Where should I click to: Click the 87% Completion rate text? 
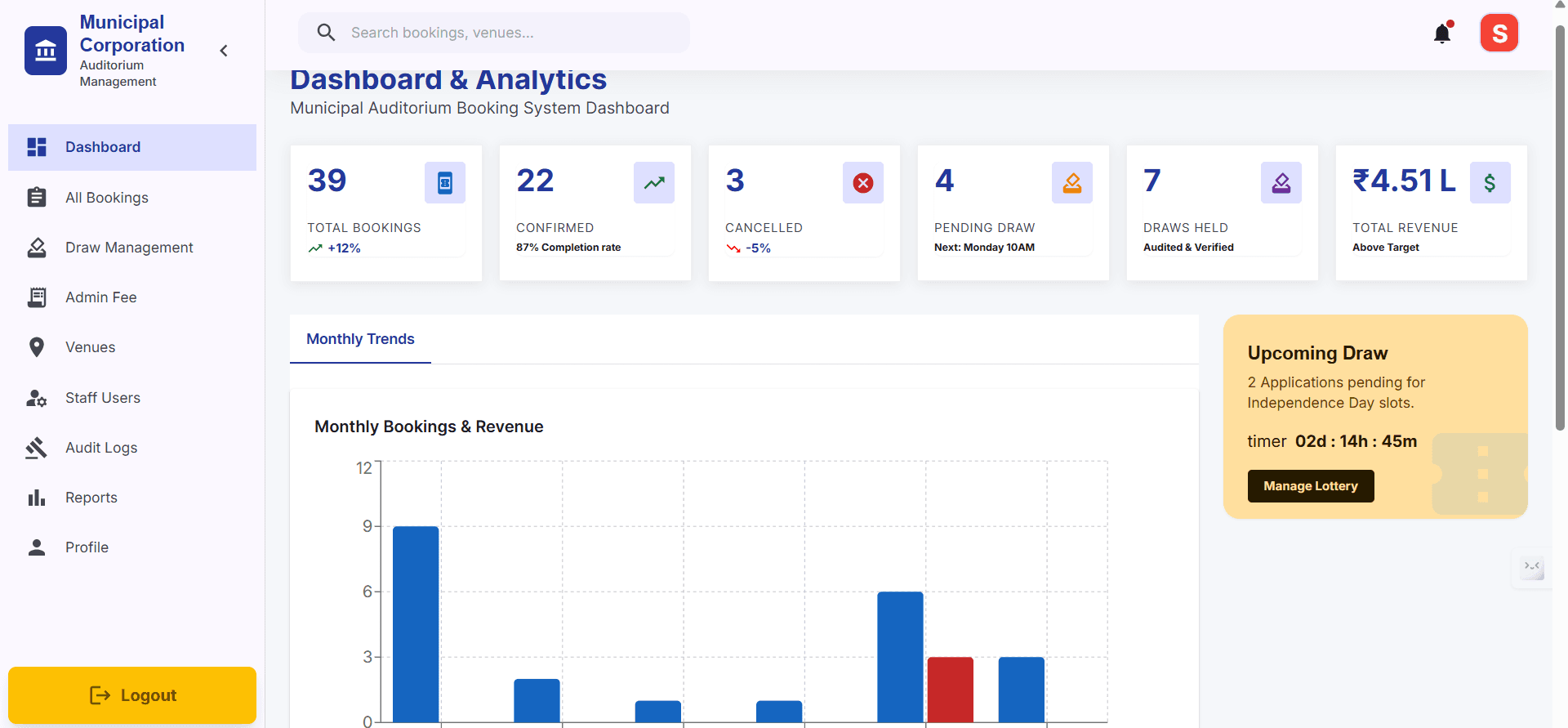568,248
